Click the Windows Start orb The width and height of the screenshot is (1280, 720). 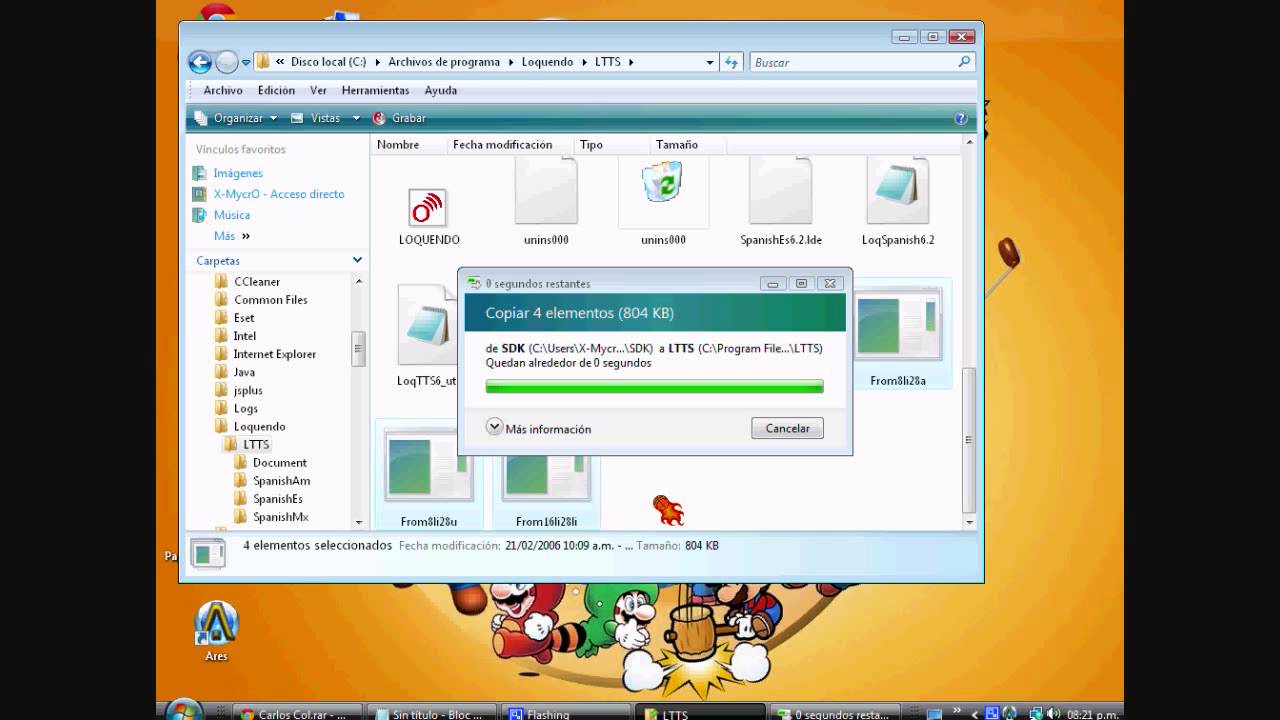(x=183, y=712)
